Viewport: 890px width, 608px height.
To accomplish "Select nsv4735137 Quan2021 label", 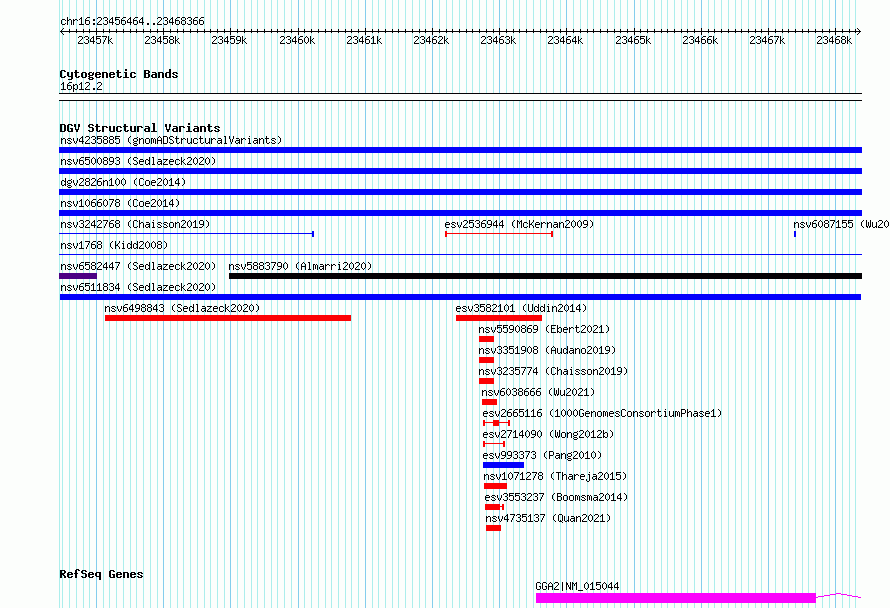I will point(548,518).
